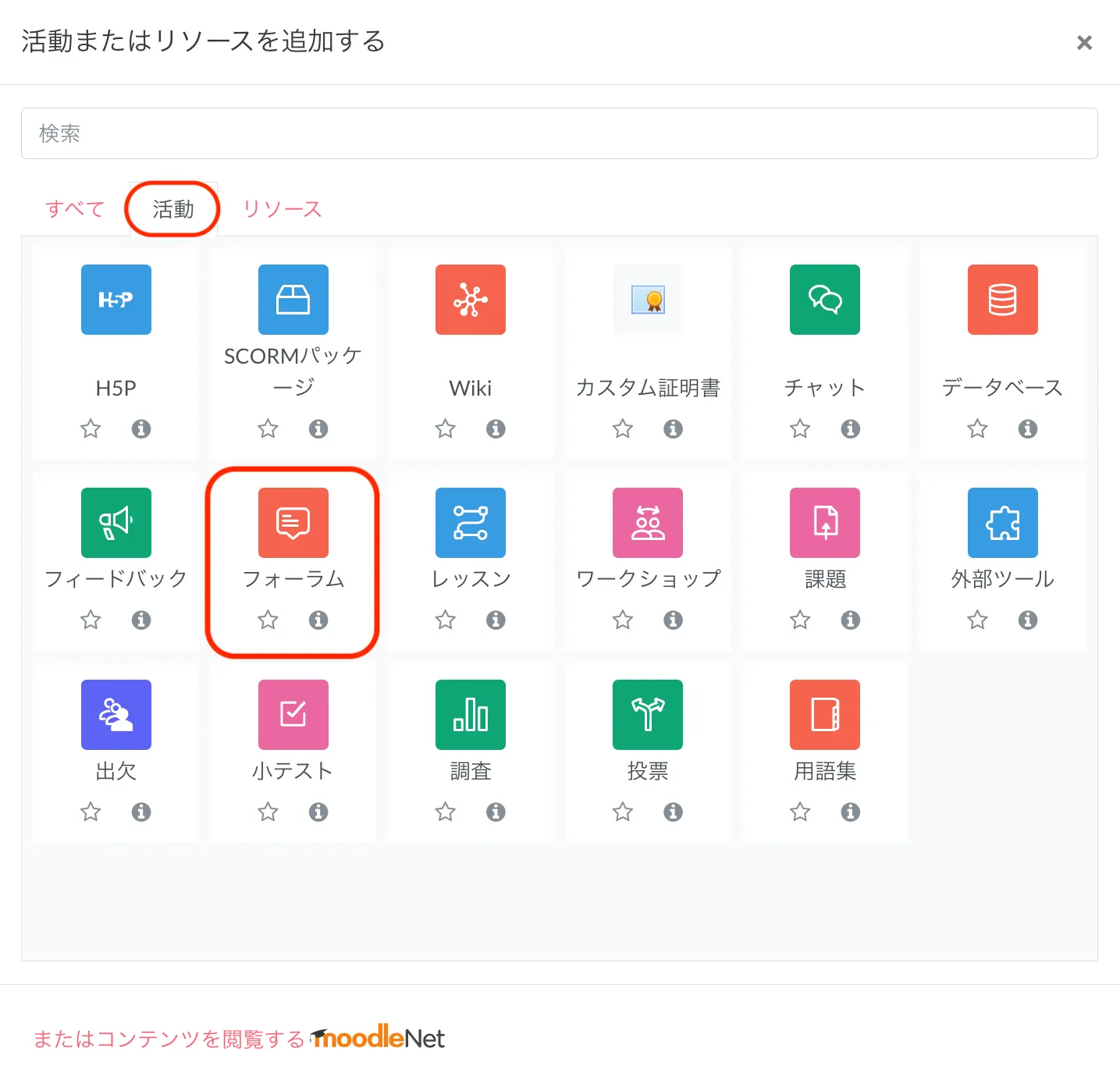The height and width of the screenshot is (1080, 1120).
Task: Switch to the すべて tab
Action: 75,209
